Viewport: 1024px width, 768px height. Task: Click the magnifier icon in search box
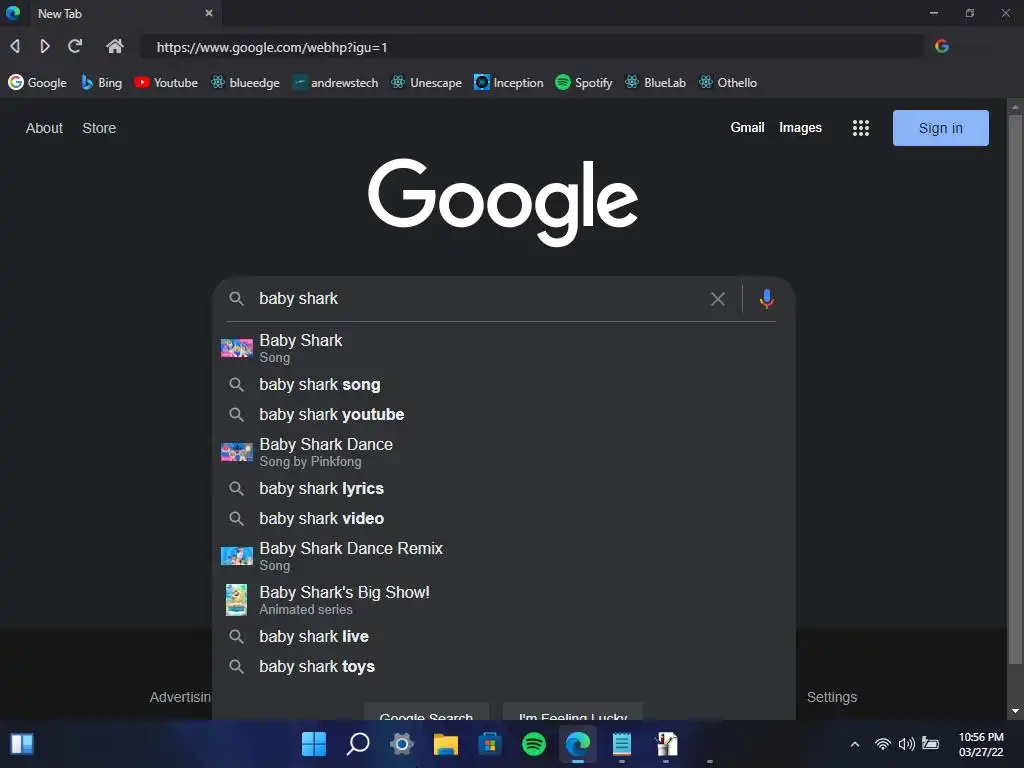click(x=236, y=299)
